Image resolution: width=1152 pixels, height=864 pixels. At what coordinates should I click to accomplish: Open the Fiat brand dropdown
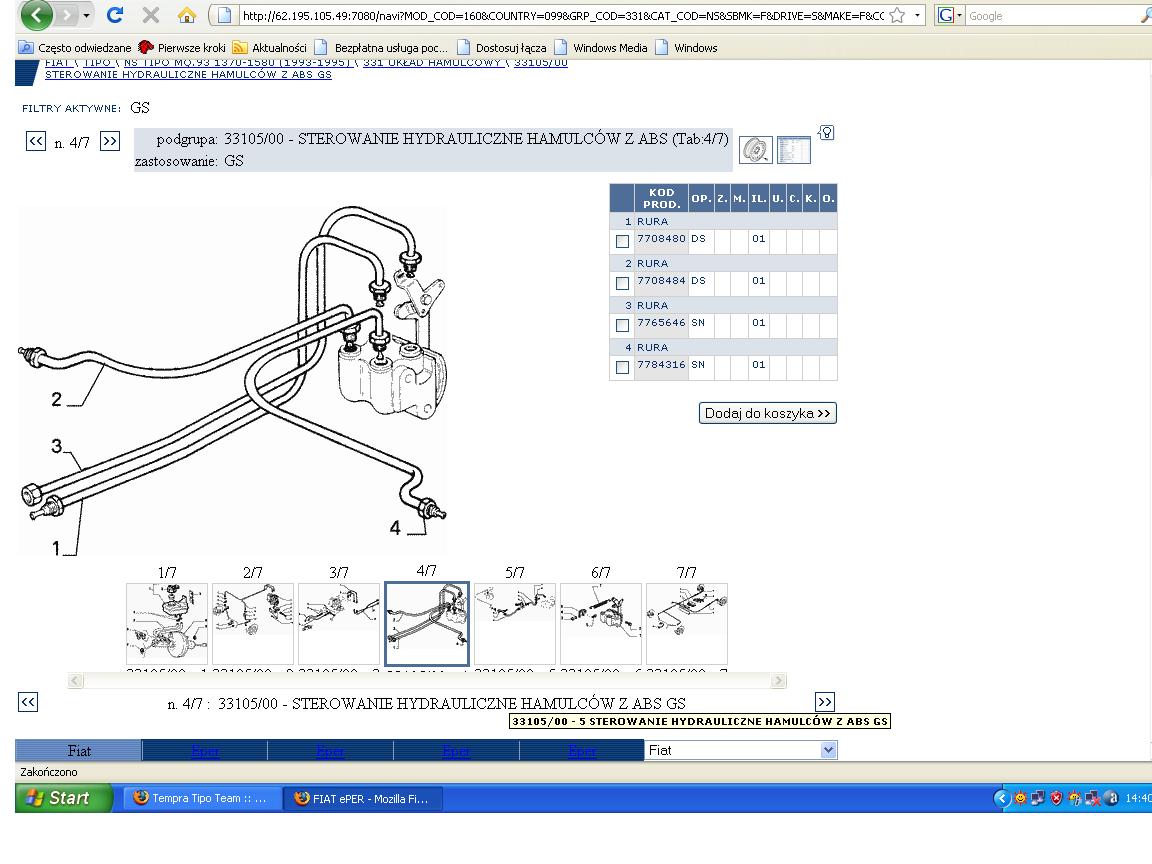pos(741,750)
